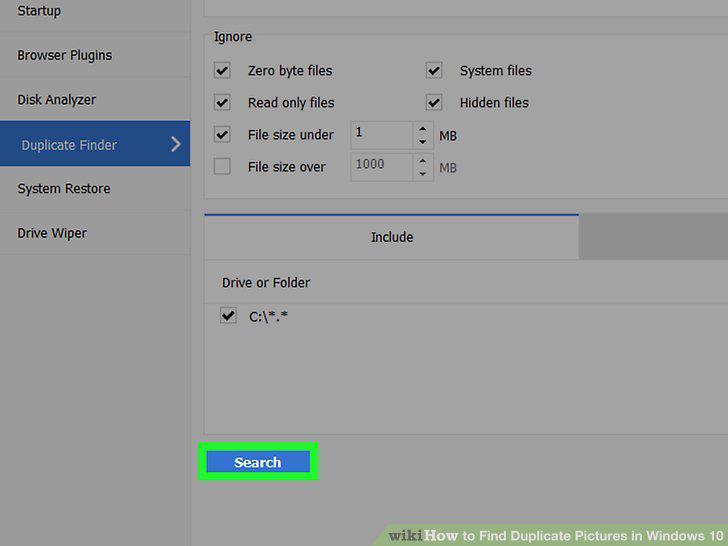The height and width of the screenshot is (546, 728).
Task: Uncheck the Read only files checkbox
Action: pos(222,103)
